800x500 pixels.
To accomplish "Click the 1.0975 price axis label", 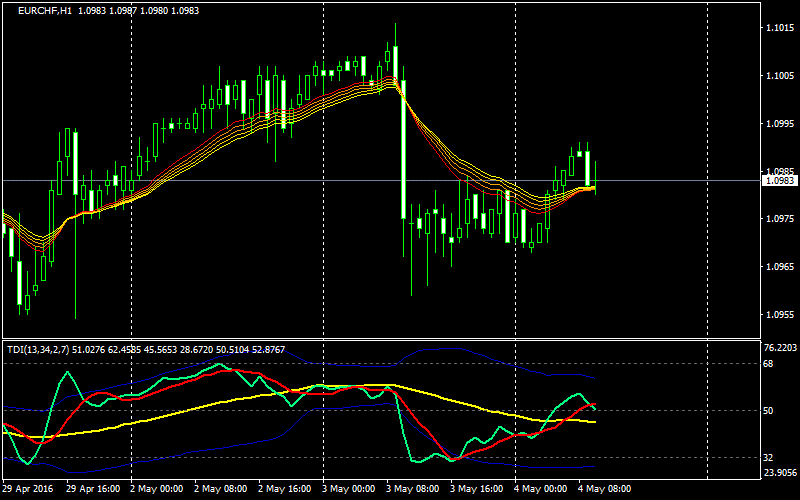I will point(780,219).
